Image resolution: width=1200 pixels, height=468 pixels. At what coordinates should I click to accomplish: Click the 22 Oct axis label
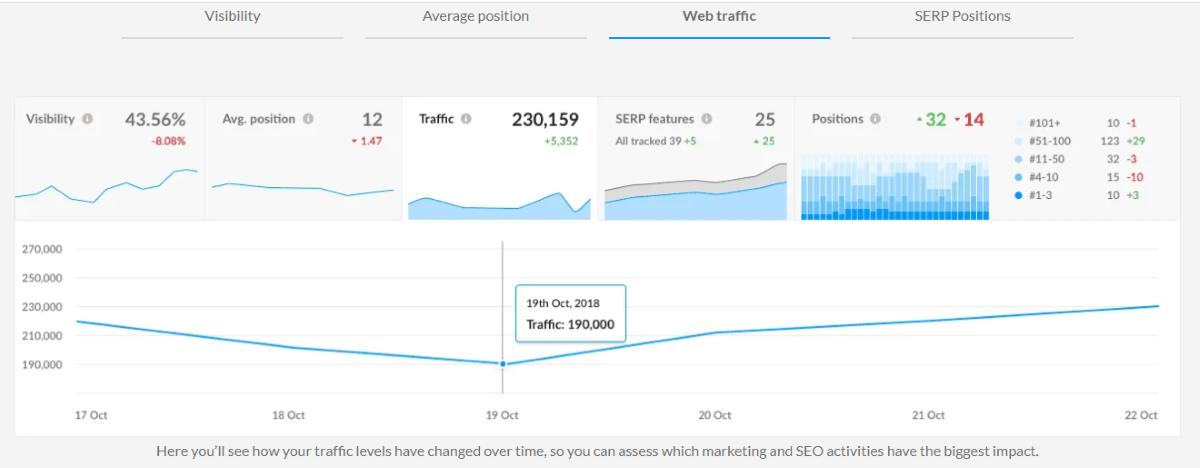tap(1142, 415)
